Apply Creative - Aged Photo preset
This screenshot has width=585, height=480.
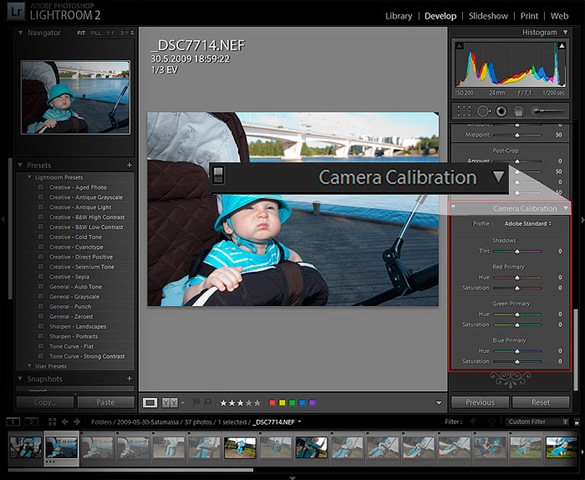(78, 187)
